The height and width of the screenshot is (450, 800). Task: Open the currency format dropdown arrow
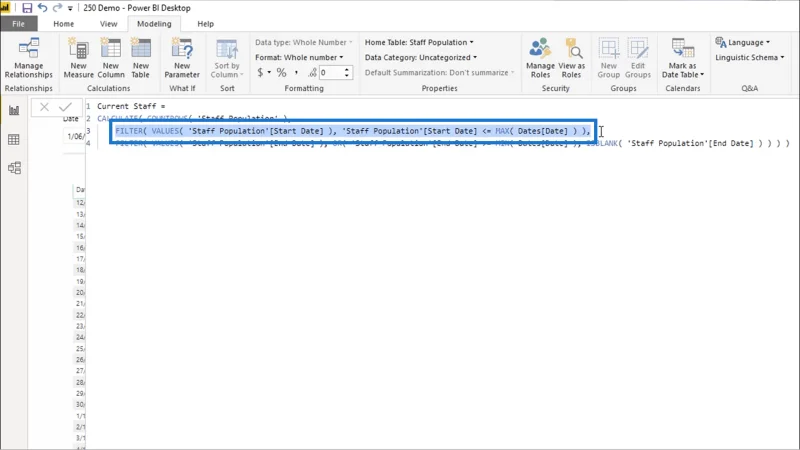point(269,72)
